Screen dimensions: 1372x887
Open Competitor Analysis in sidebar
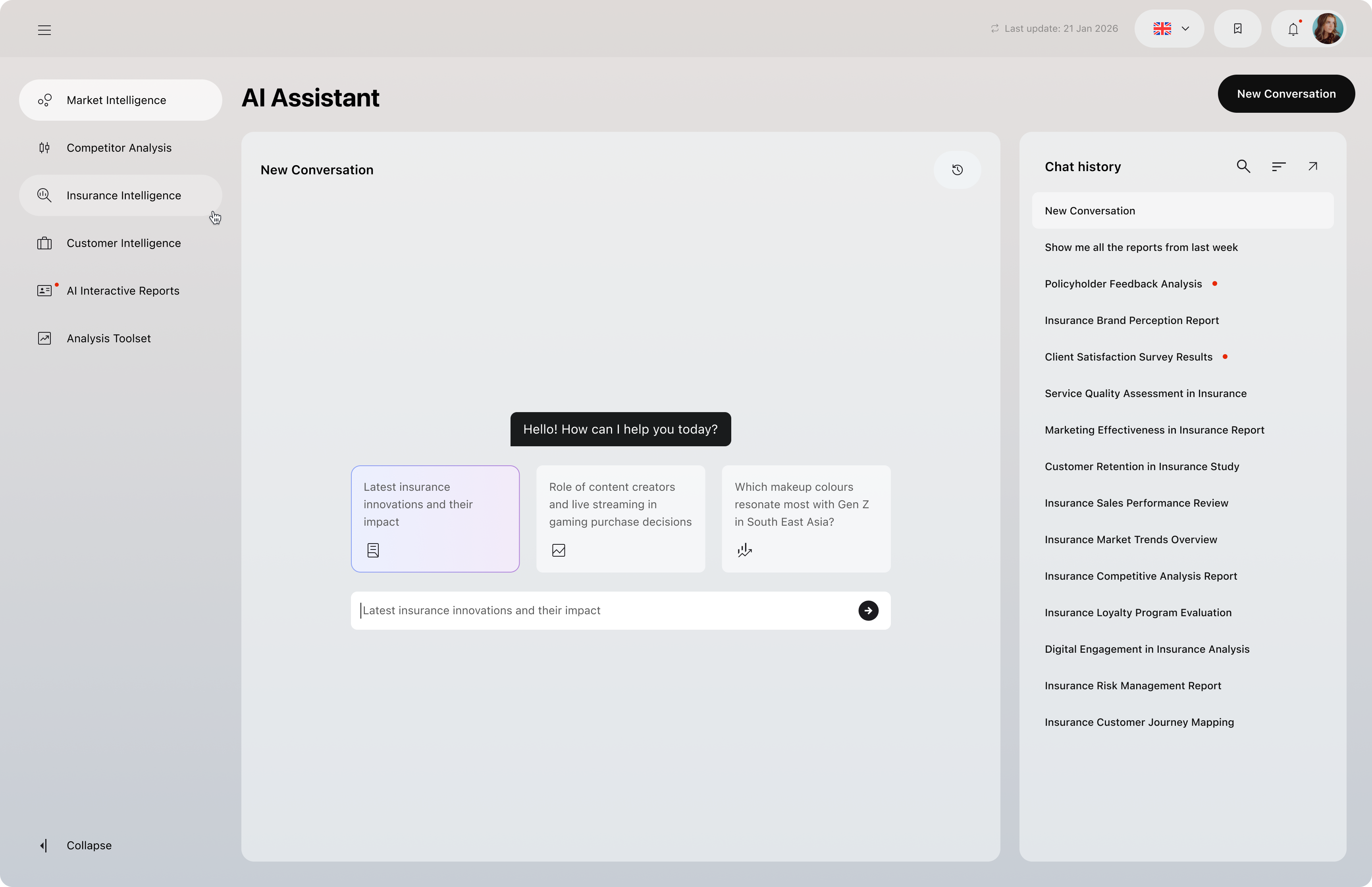coord(119,148)
